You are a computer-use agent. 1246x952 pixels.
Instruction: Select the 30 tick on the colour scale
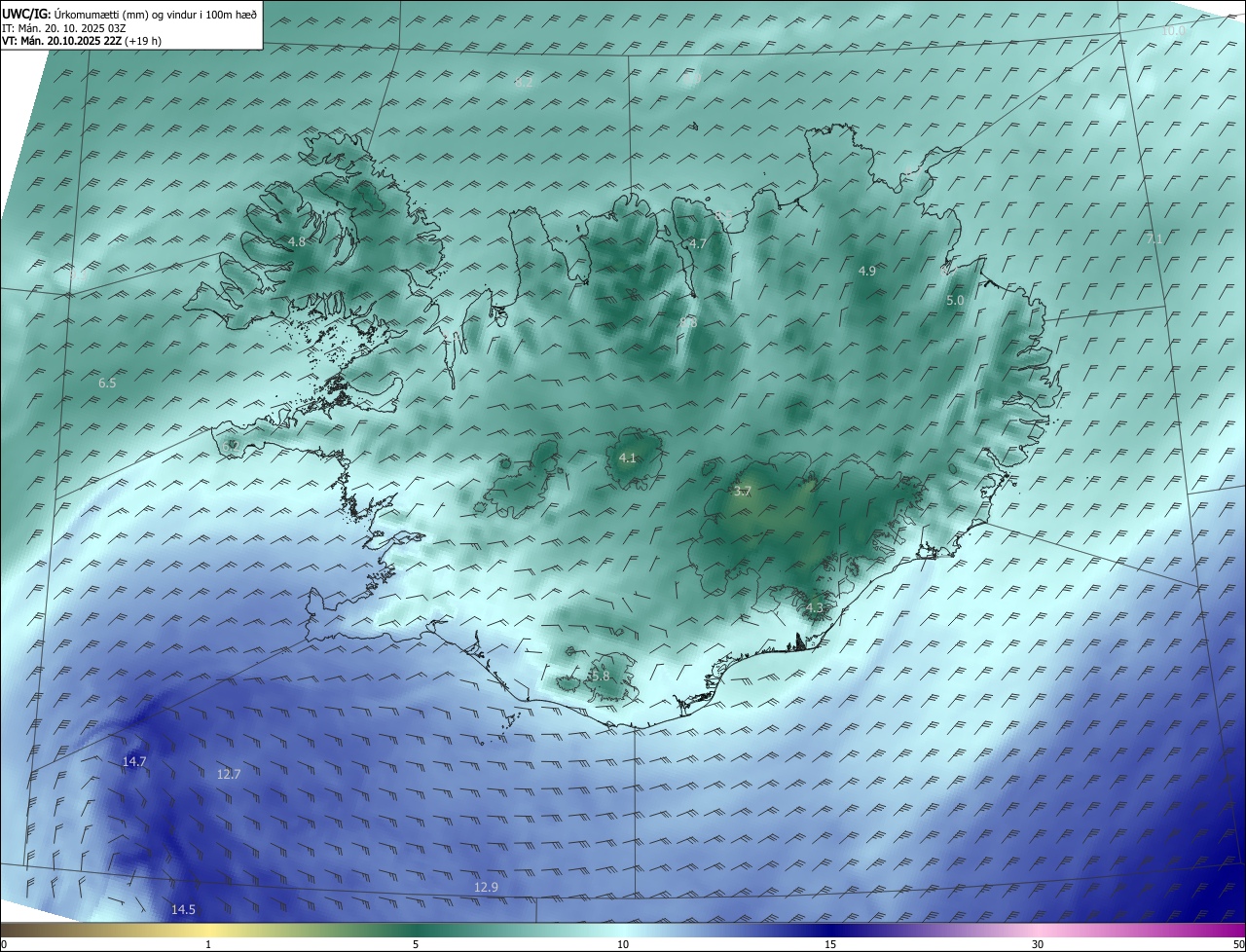click(x=1038, y=944)
